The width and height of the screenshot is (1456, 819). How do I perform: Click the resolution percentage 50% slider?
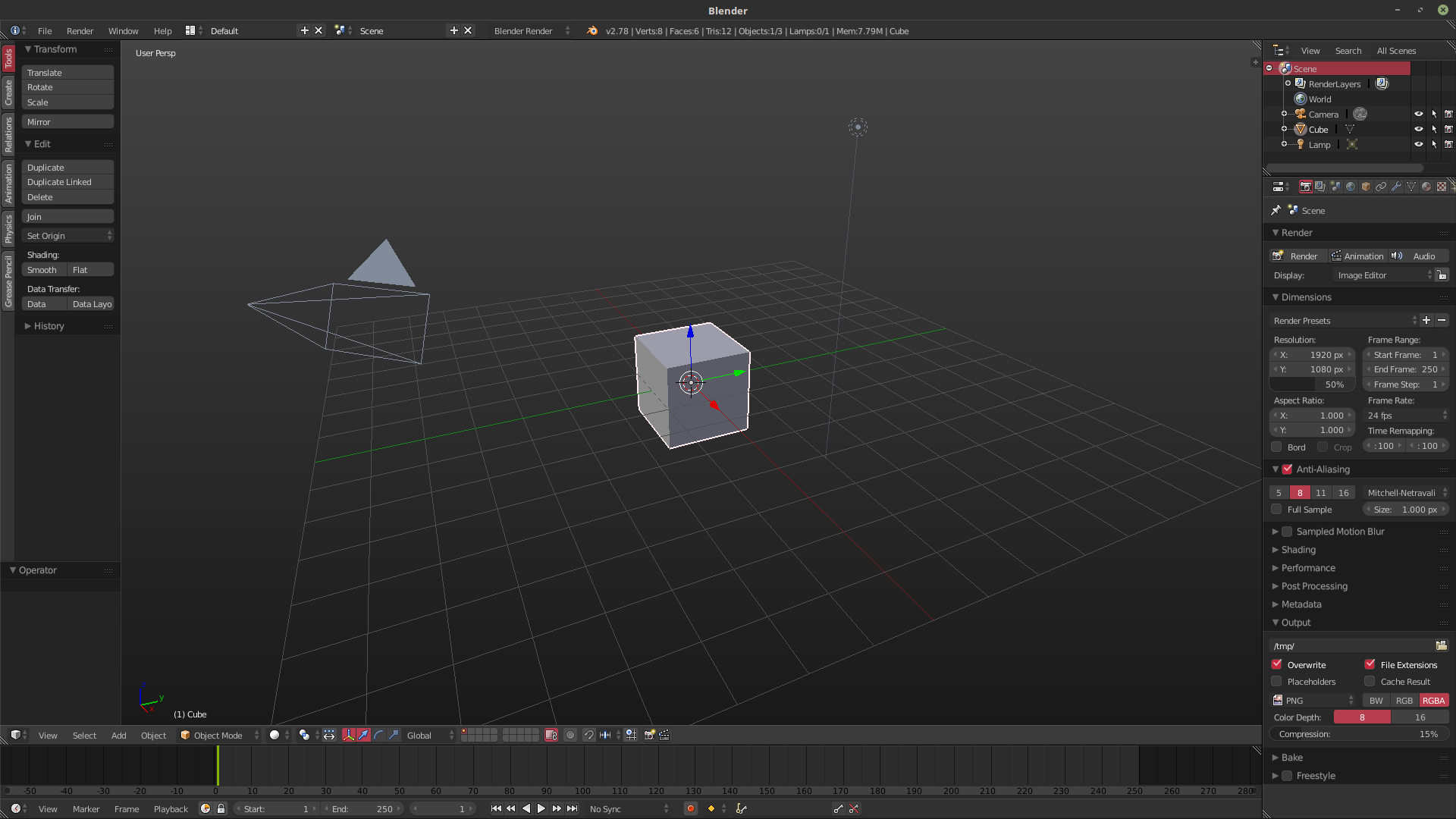click(1312, 384)
